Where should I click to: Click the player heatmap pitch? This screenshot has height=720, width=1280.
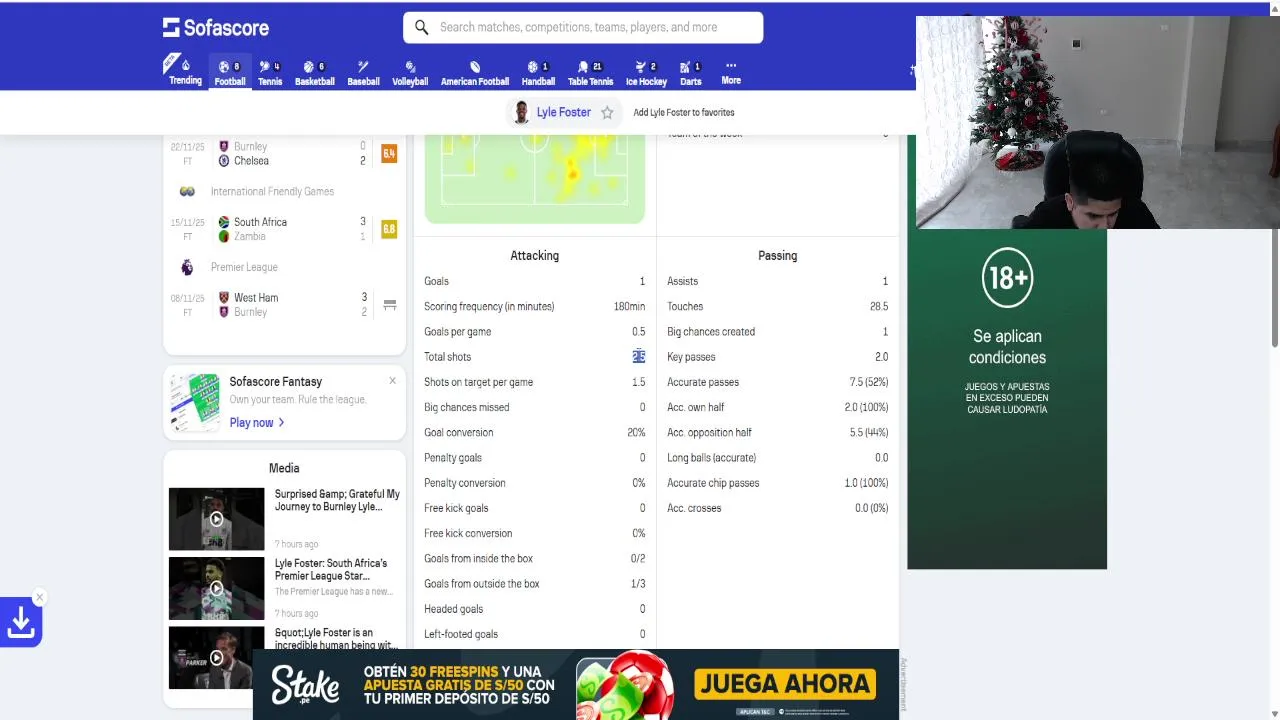coord(535,178)
